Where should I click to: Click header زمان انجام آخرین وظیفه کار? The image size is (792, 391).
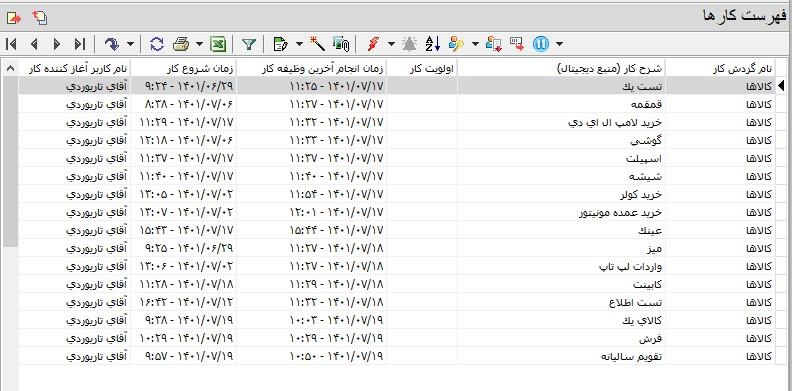click(311, 69)
